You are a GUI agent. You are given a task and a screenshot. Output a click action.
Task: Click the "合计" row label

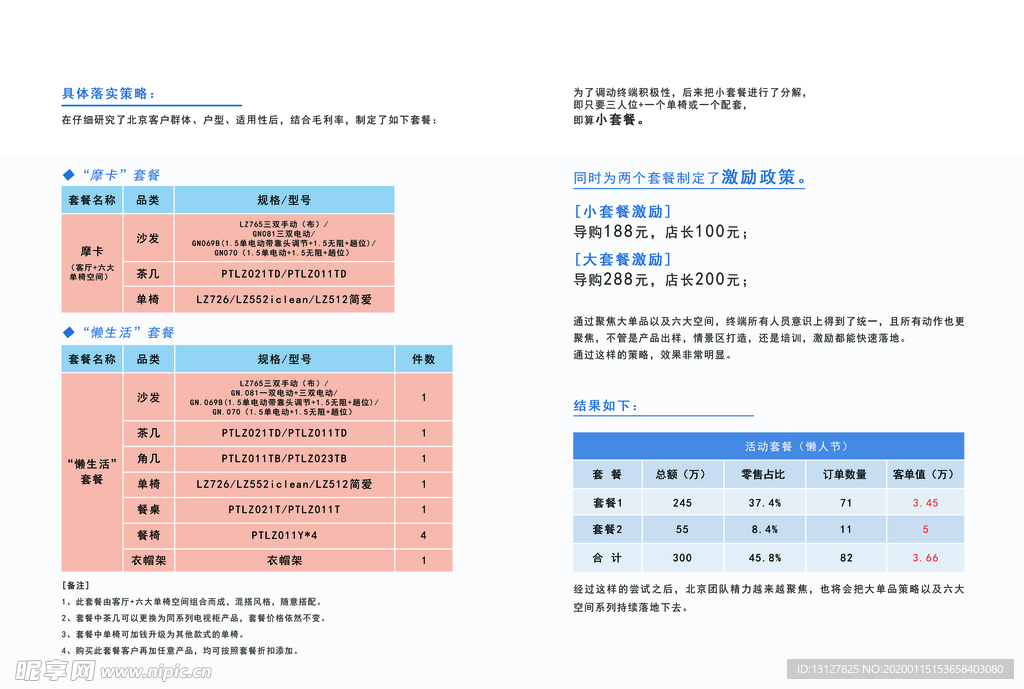coord(608,558)
